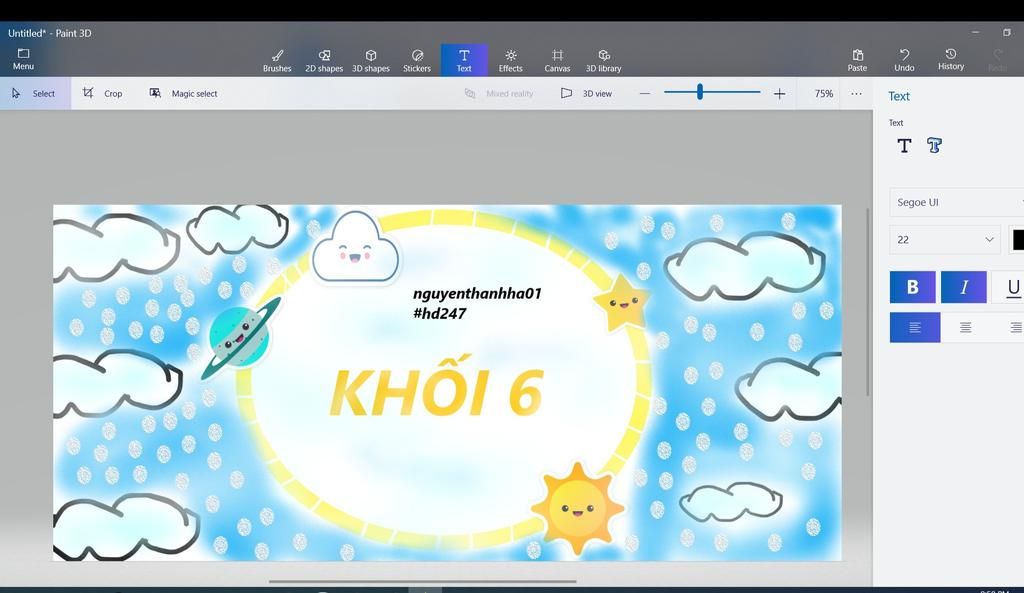Click the sun sticker on canvas
The image size is (1024, 593).
tap(577, 508)
